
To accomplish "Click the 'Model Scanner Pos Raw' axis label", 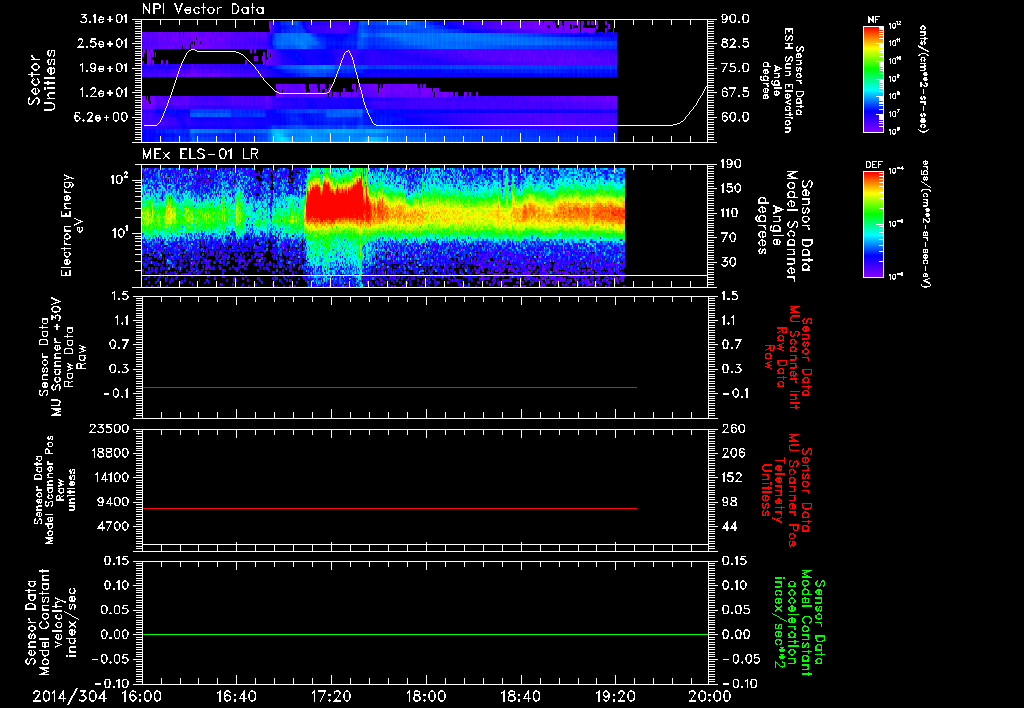I will (53, 490).
